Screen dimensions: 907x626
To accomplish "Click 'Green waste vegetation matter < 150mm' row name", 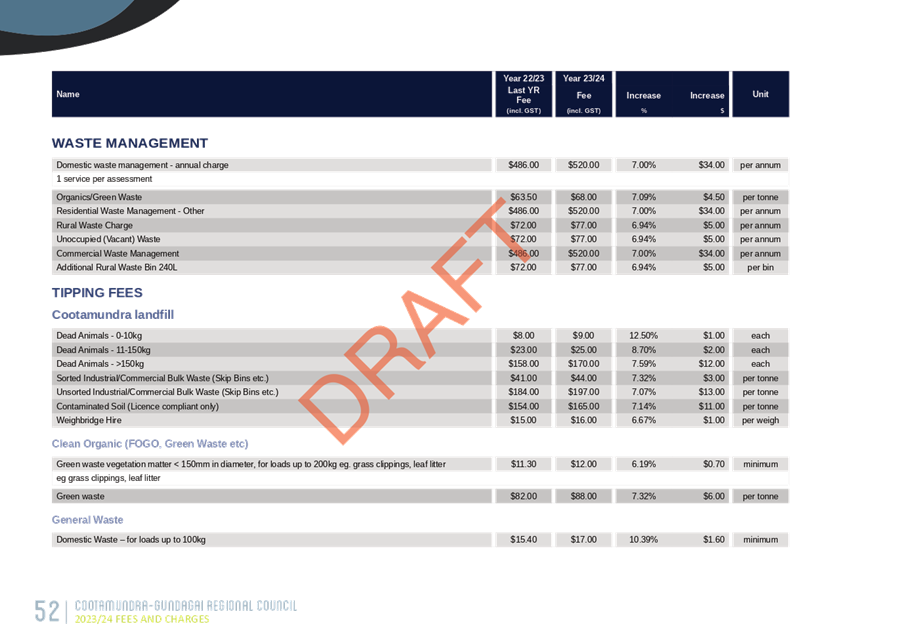I will coord(251,464).
